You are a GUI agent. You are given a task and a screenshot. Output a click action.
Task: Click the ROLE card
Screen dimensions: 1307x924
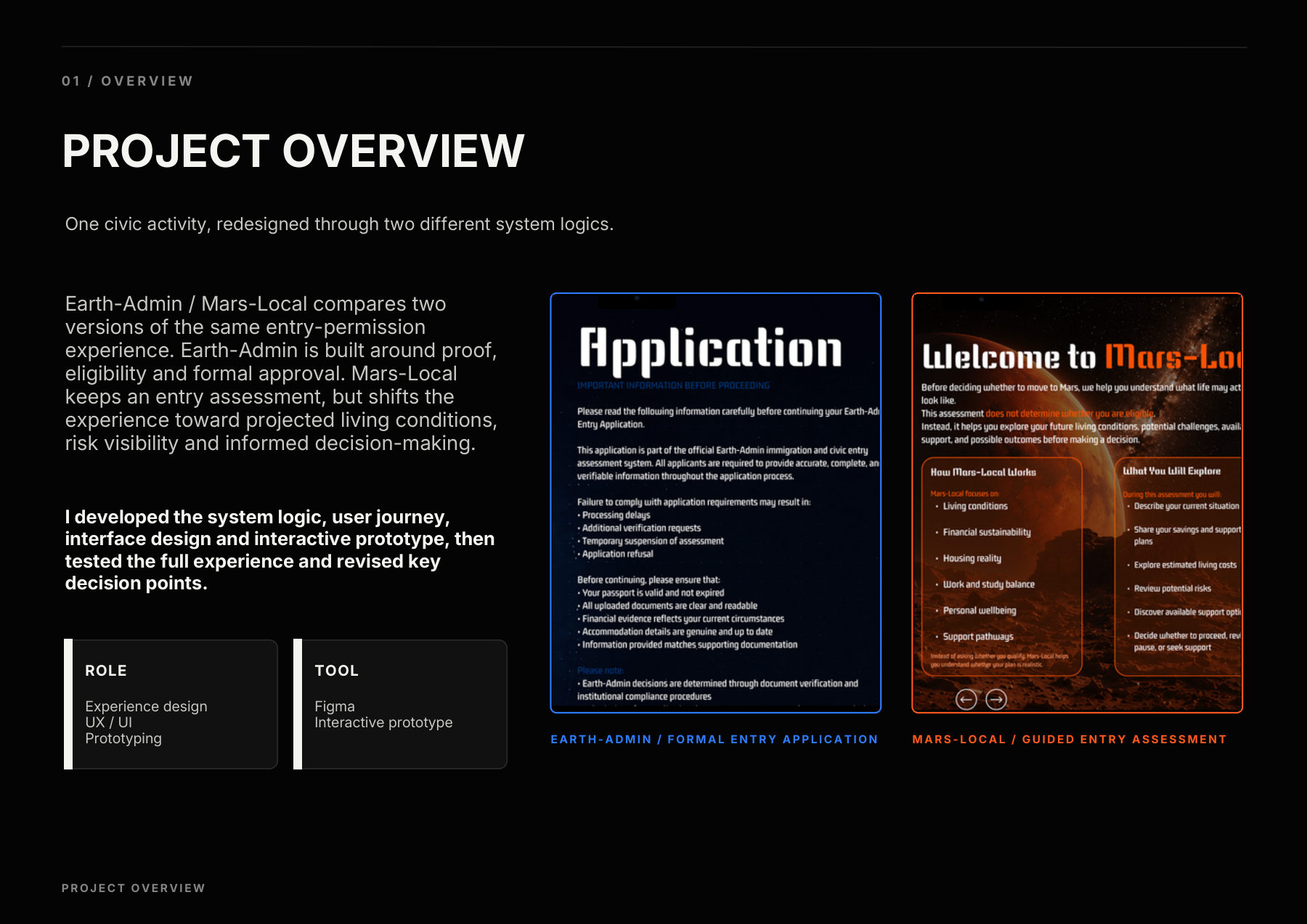(171, 704)
